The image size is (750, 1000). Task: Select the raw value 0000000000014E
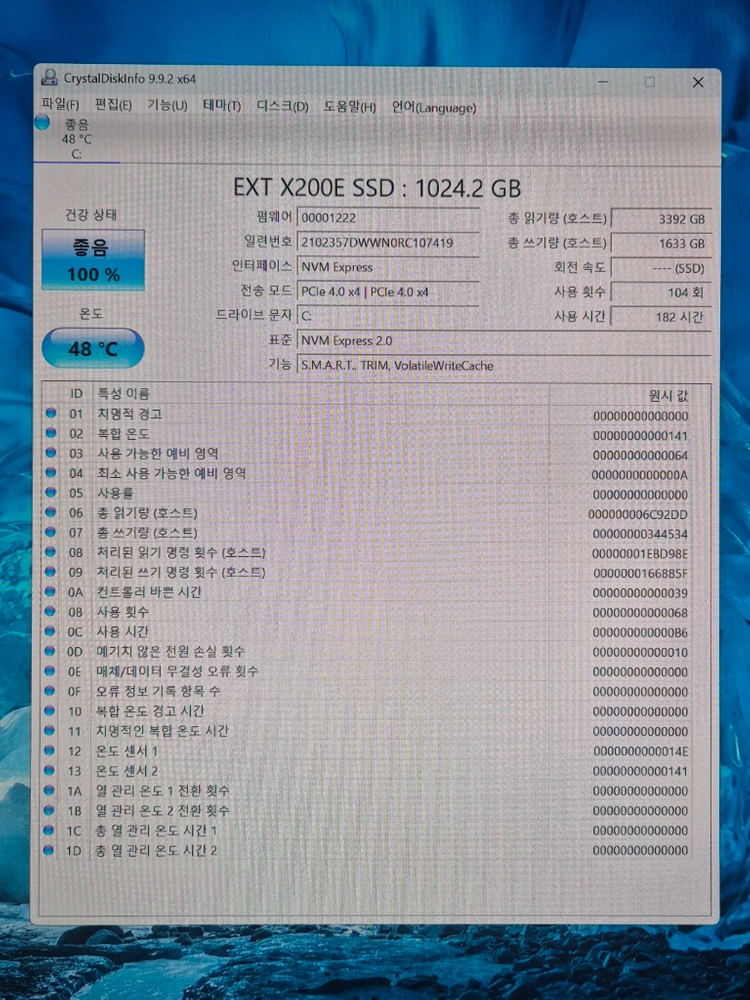(640, 751)
